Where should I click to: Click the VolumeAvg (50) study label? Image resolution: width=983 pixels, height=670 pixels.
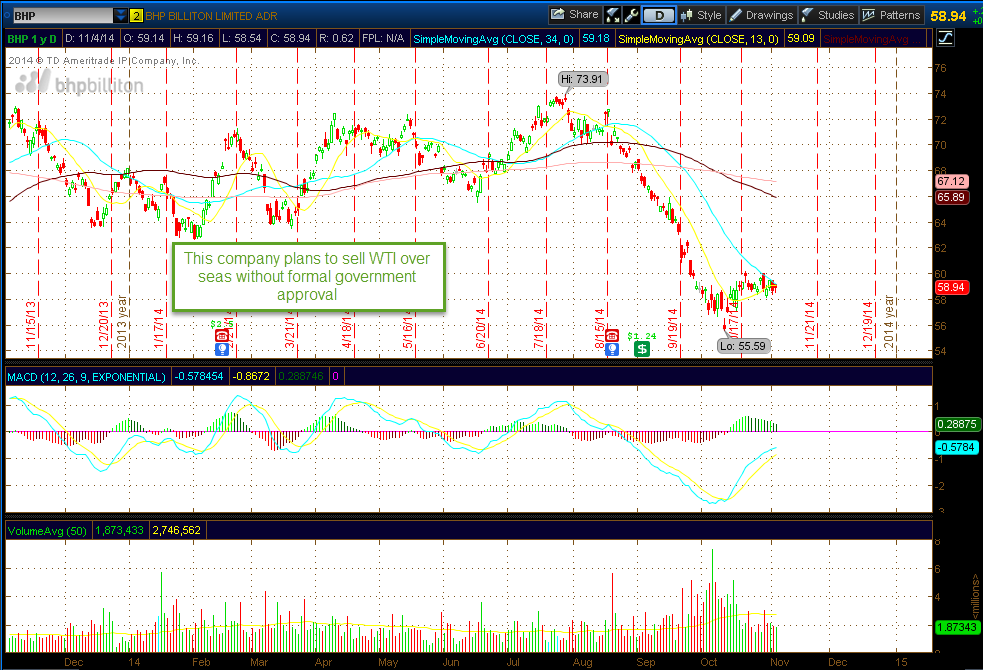(x=47, y=531)
